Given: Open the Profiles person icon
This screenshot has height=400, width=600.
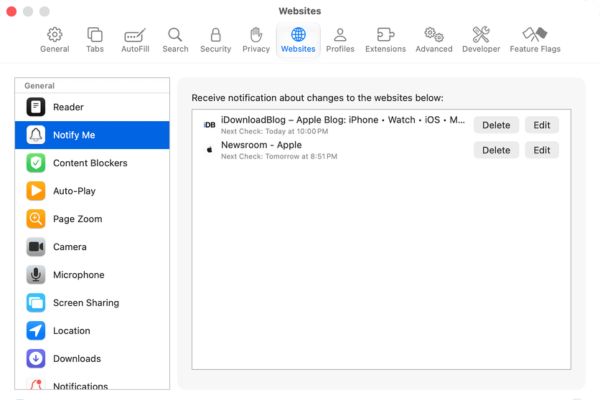Looking at the screenshot, I should tap(340, 34).
